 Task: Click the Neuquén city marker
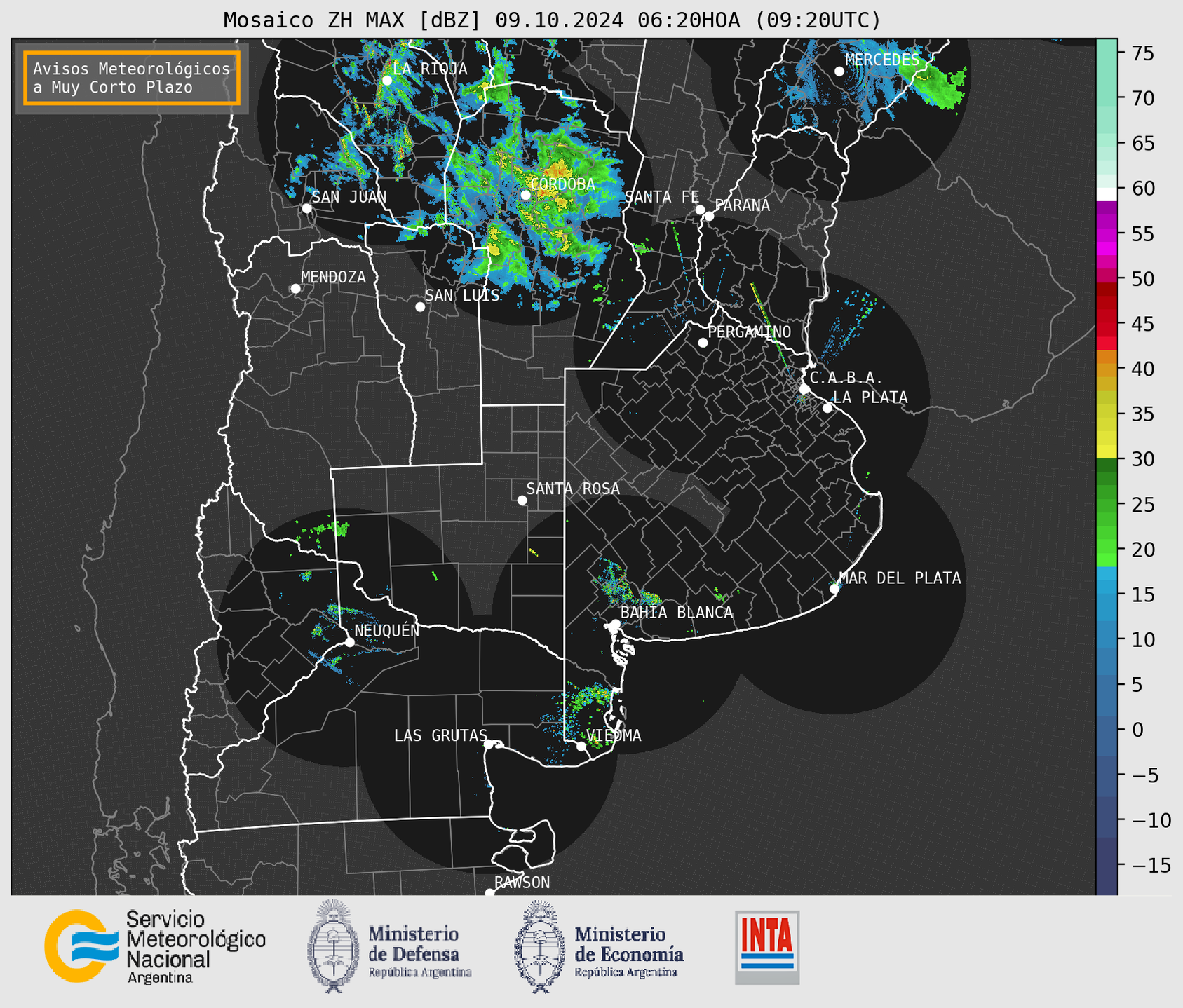(349, 642)
